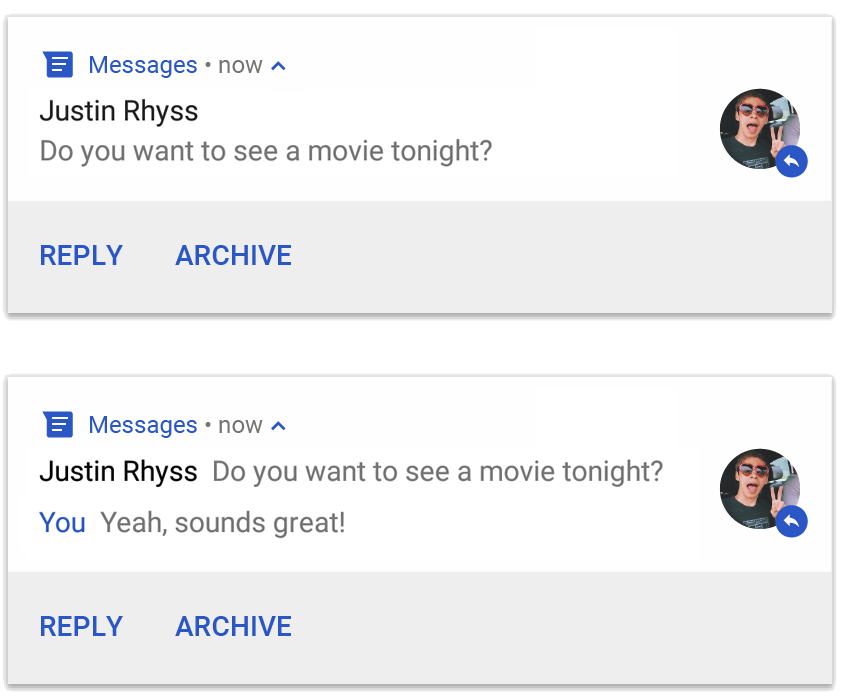Tap REPLY on the bottom notification
Viewport: 848px width, 698px height.
[80, 626]
